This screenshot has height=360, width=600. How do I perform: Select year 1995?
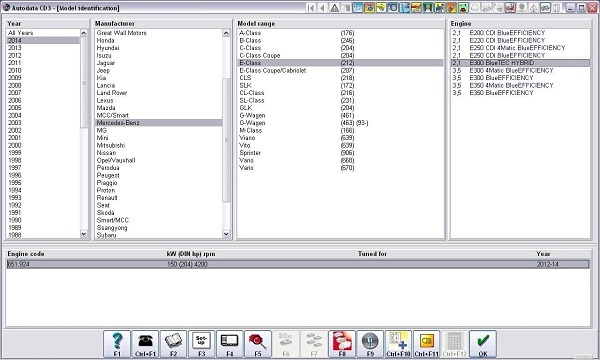(43, 183)
